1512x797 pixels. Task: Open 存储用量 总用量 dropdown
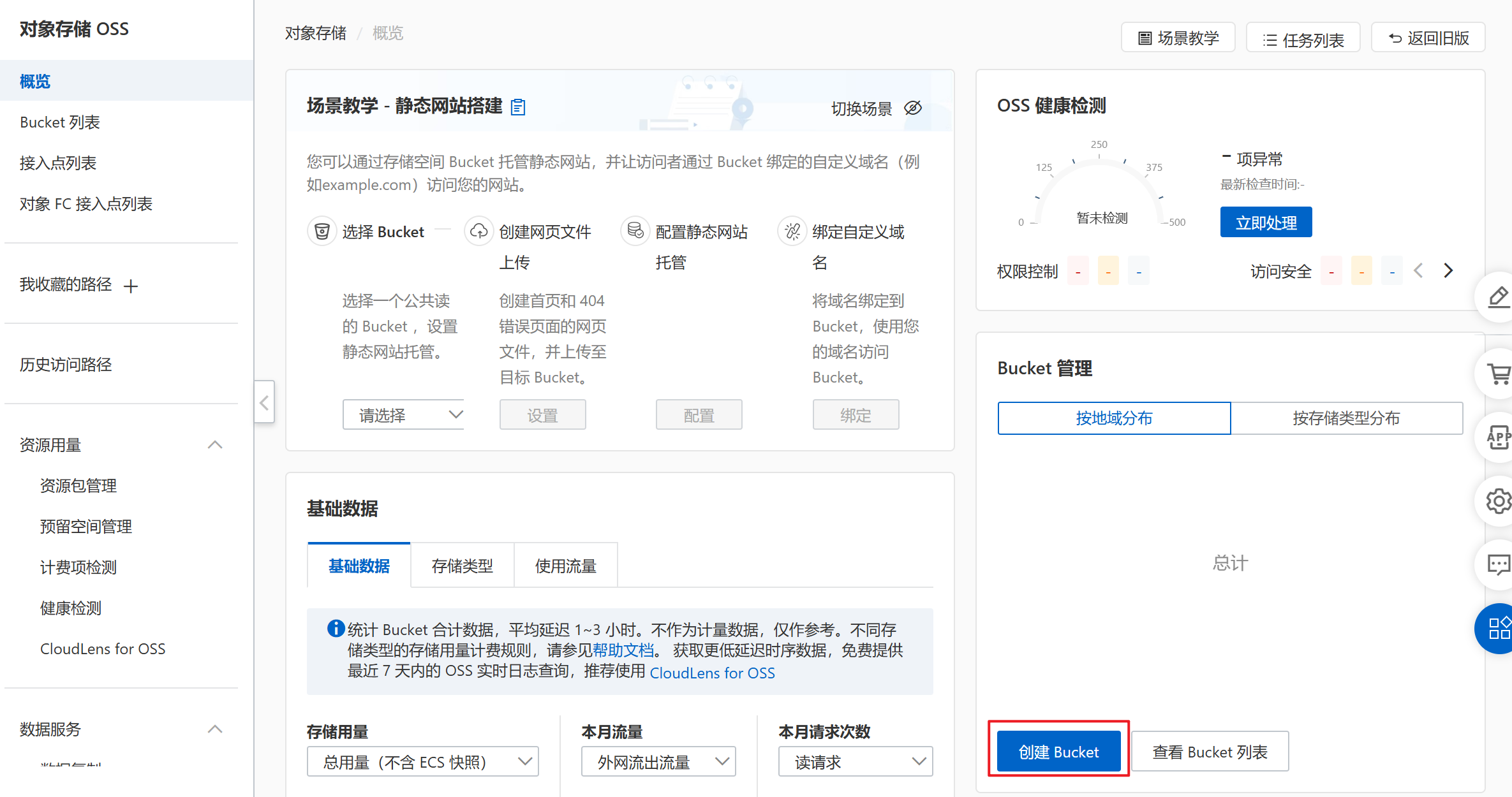click(423, 761)
